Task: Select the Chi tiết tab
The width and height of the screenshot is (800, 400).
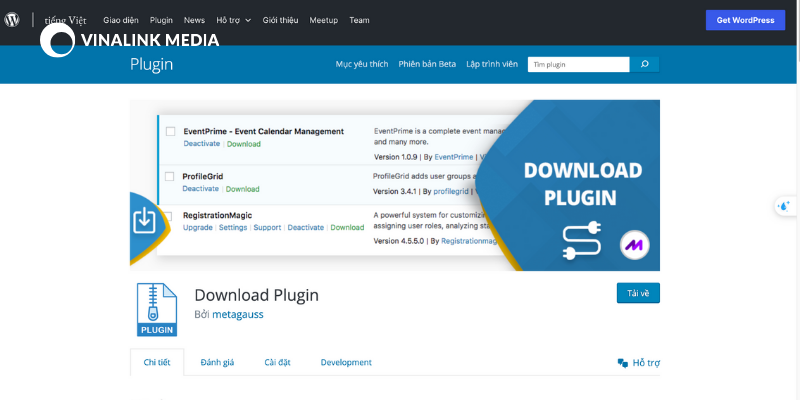Action: click(157, 362)
